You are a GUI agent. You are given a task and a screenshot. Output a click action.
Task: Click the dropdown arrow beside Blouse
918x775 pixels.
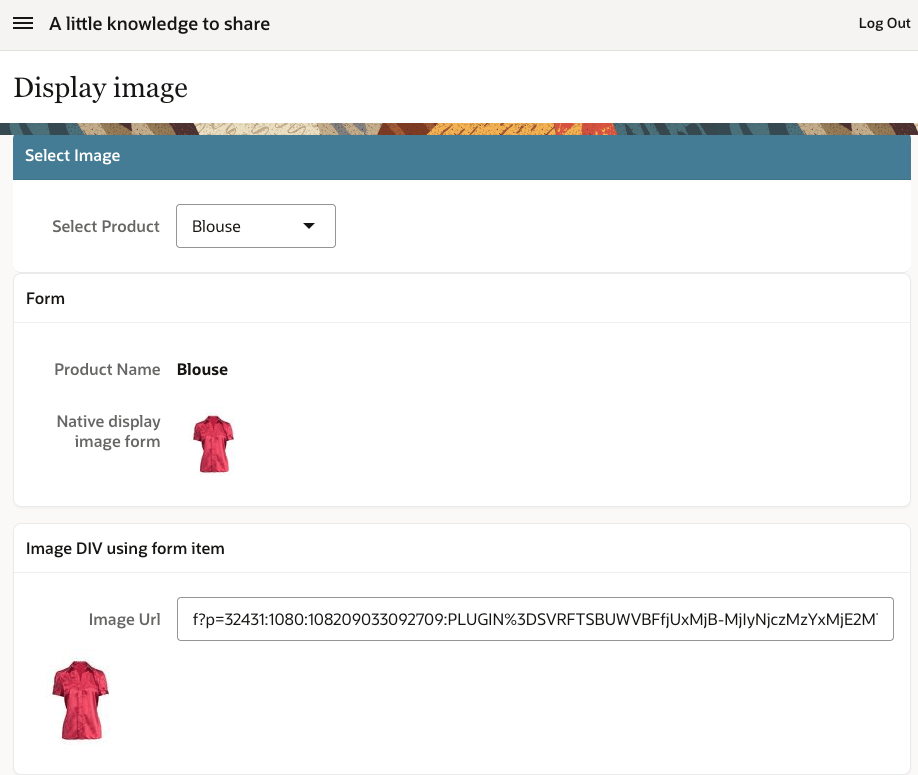309,226
